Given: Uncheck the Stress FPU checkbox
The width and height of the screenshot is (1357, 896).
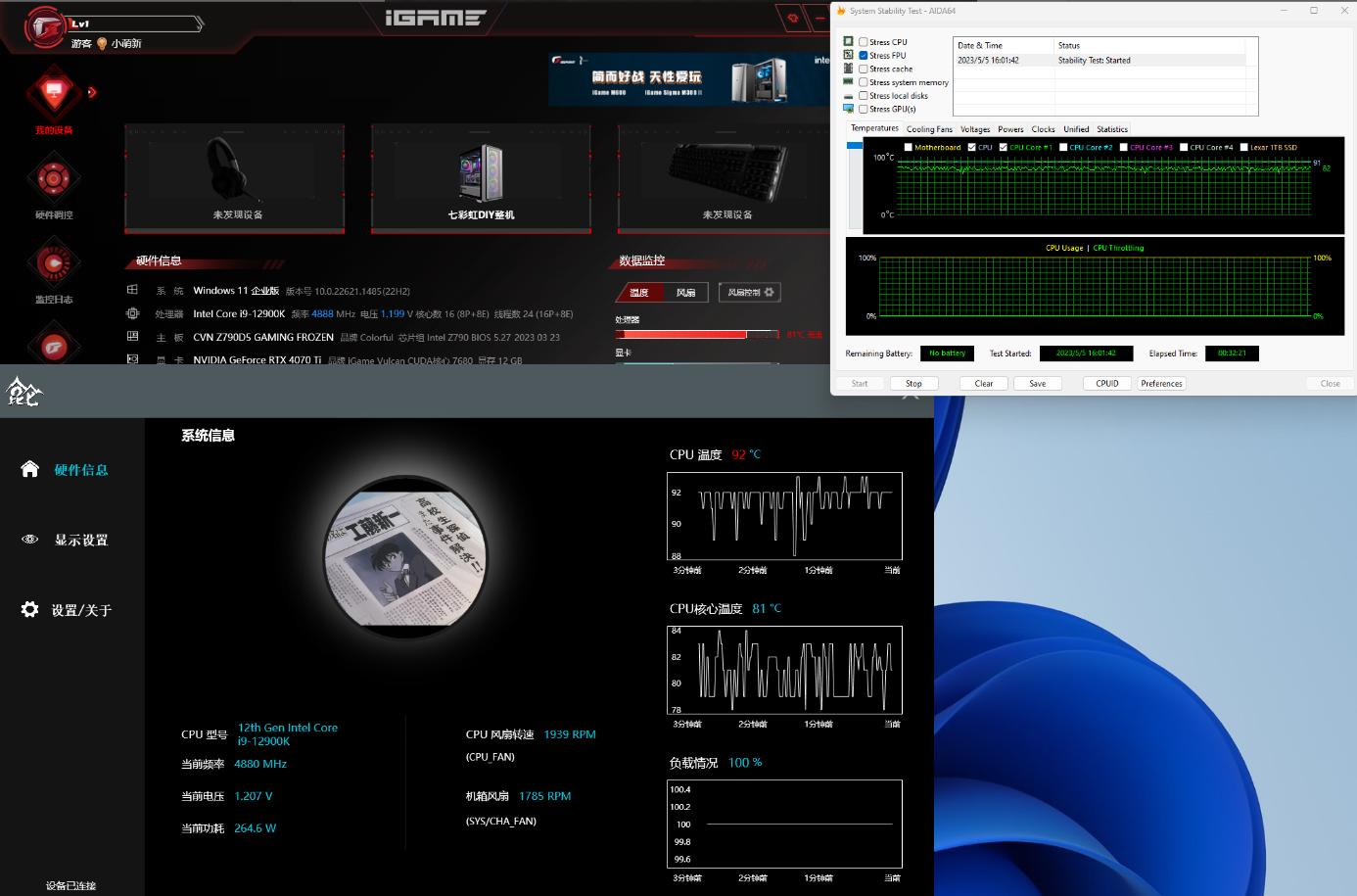Looking at the screenshot, I should (864, 56).
